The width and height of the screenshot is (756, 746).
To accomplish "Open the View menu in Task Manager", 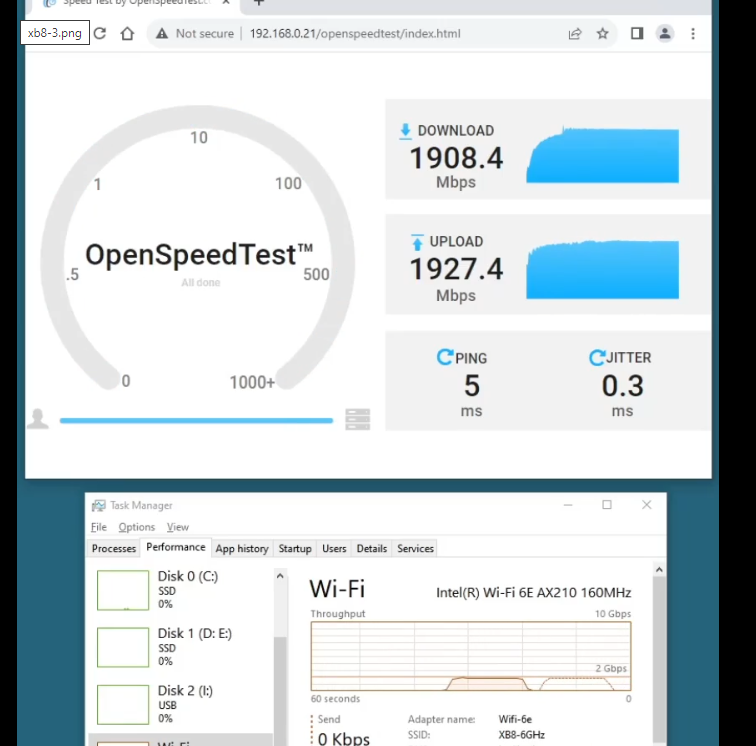I will pos(178,527).
